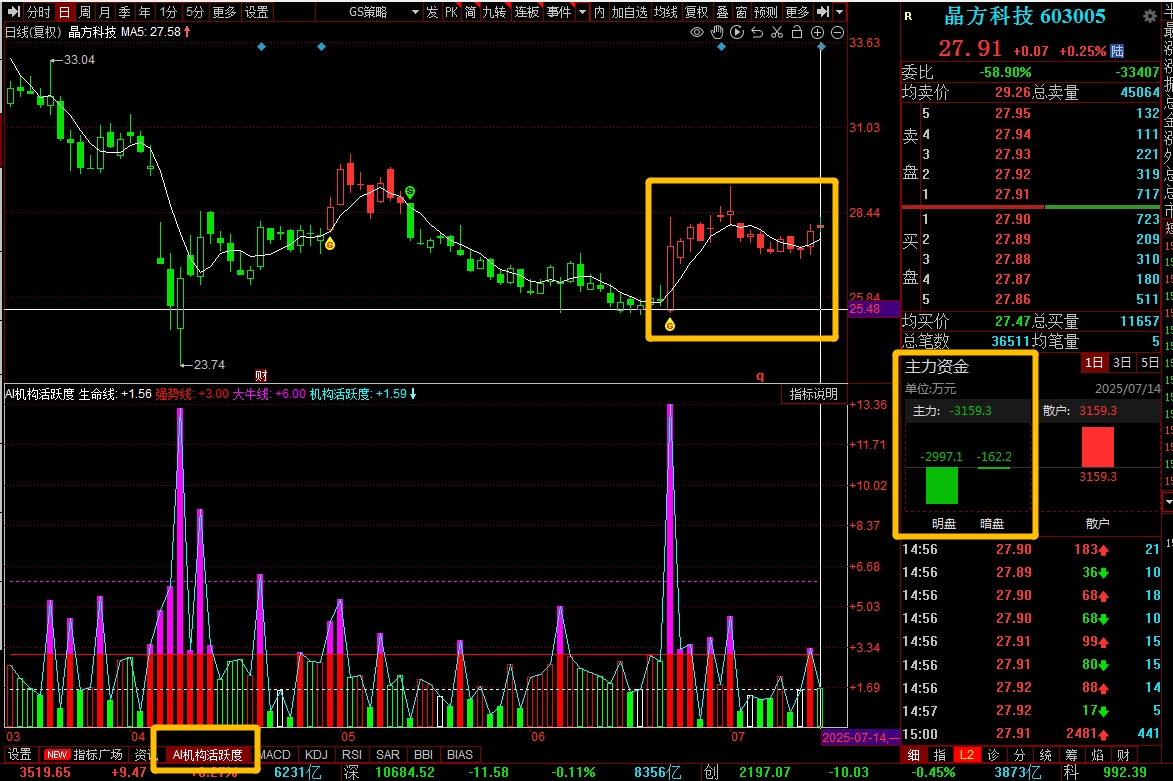The image size is (1173, 781).
Task: Click the 窗 window button
Action: tap(741, 12)
